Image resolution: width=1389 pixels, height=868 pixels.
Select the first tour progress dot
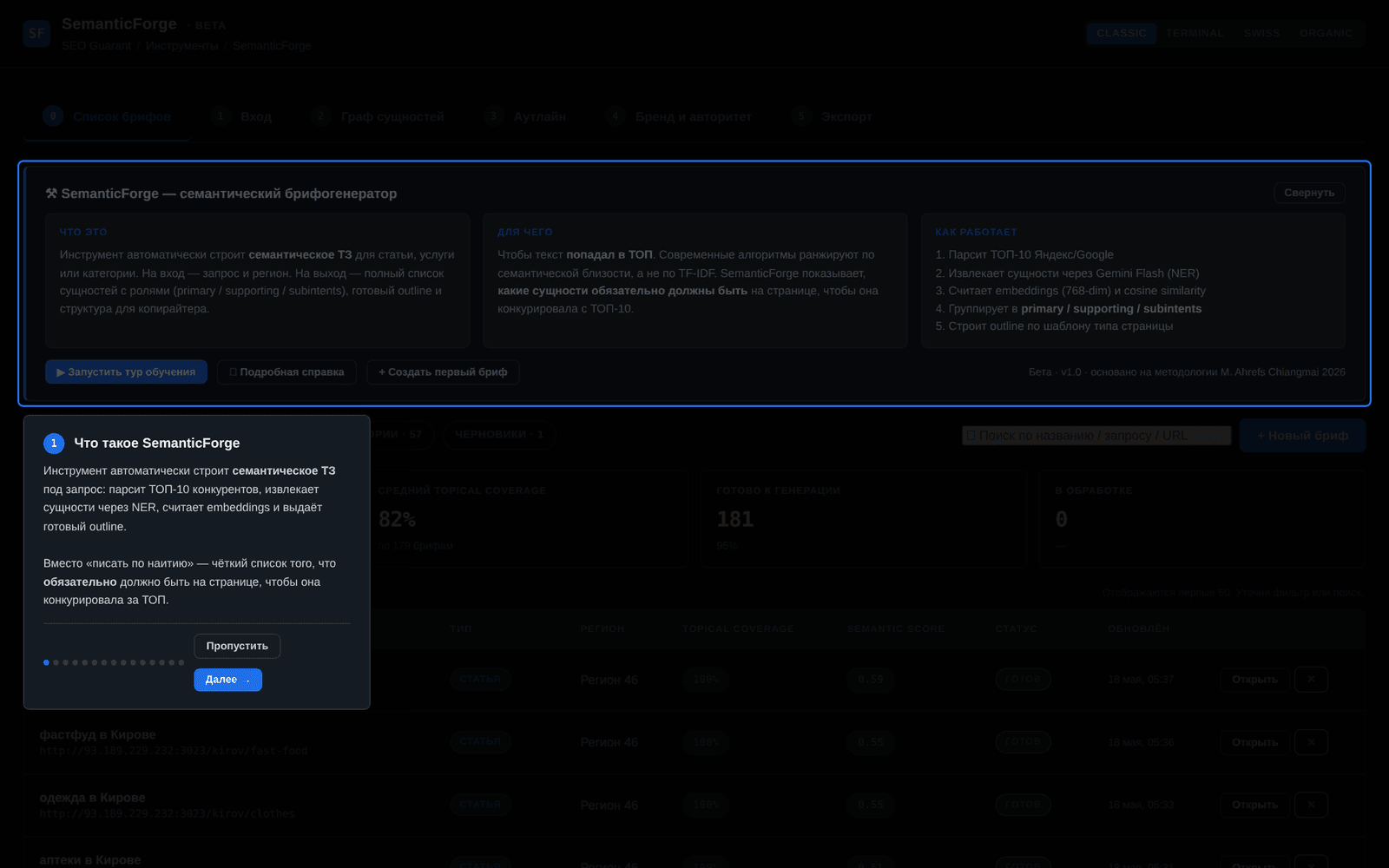point(46,662)
